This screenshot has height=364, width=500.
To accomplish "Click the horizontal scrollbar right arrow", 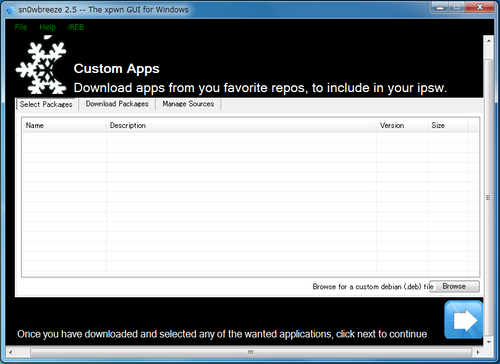I will [x=478, y=352].
